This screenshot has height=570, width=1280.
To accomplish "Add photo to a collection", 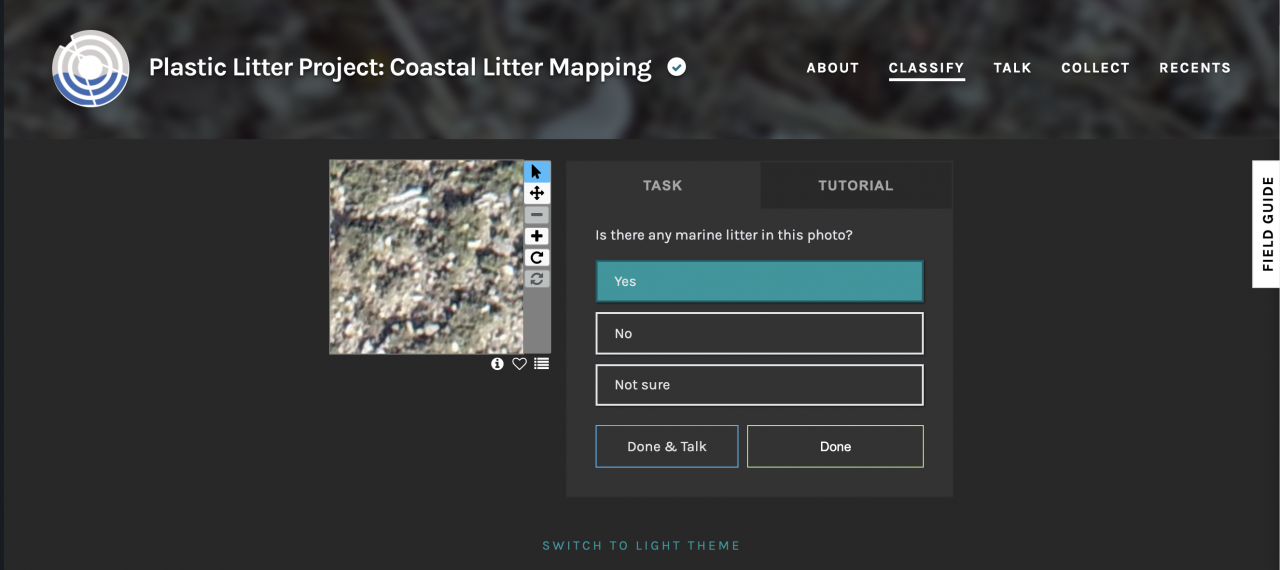I will coord(541,364).
